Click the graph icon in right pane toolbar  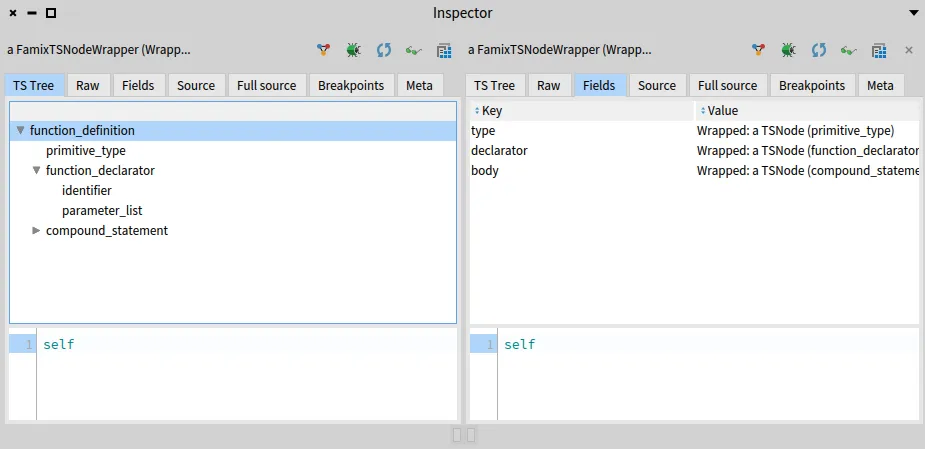pyautogui.click(x=758, y=50)
